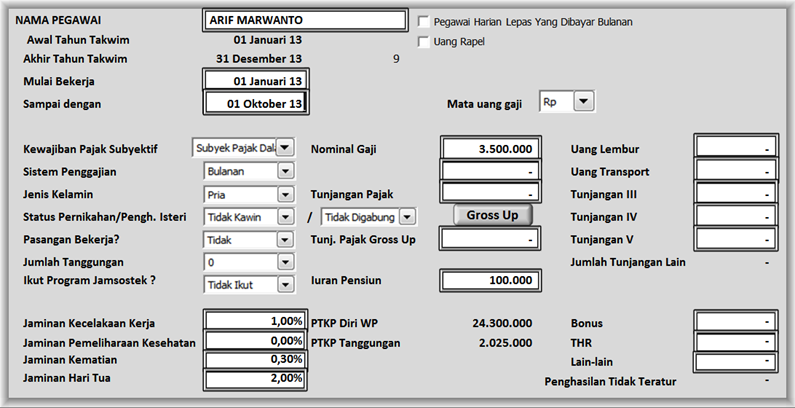Click PTKP Diri WP value 24.300.000
Image resolution: width=795 pixels, height=408 pixels.
[502, 323]
